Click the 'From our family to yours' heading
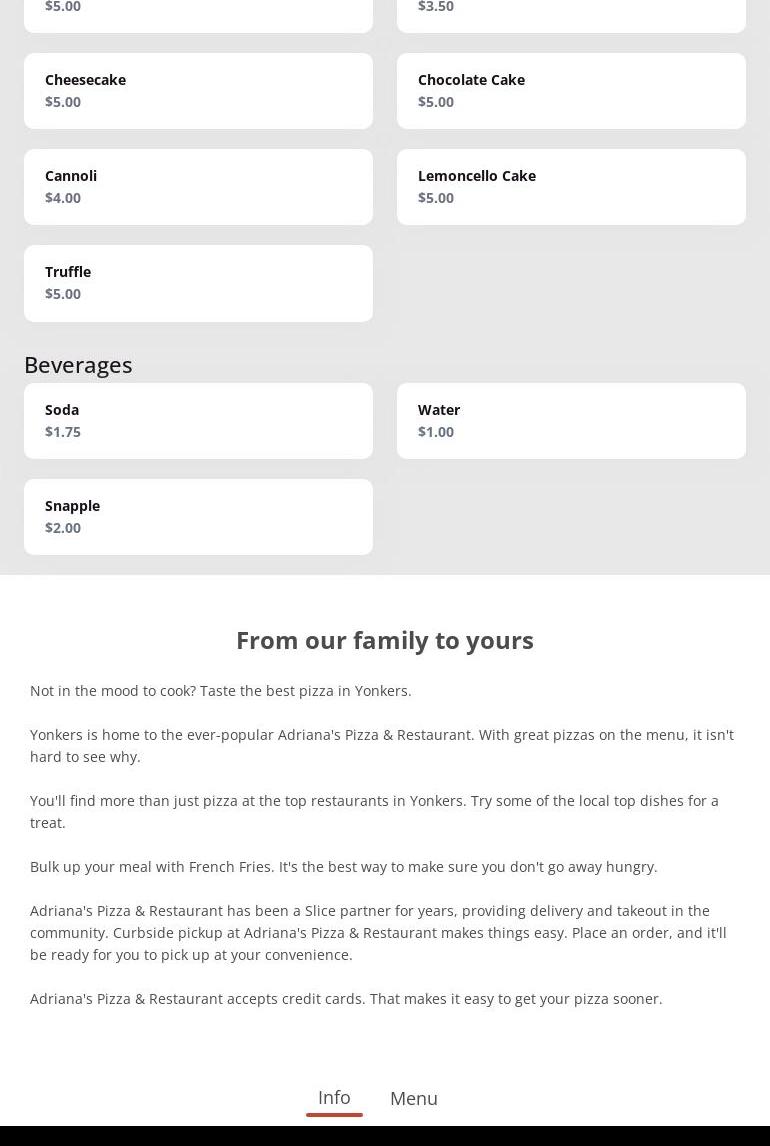Image resolution: width=770 pixels, height=1146 pixels. [x=385, y=640]
